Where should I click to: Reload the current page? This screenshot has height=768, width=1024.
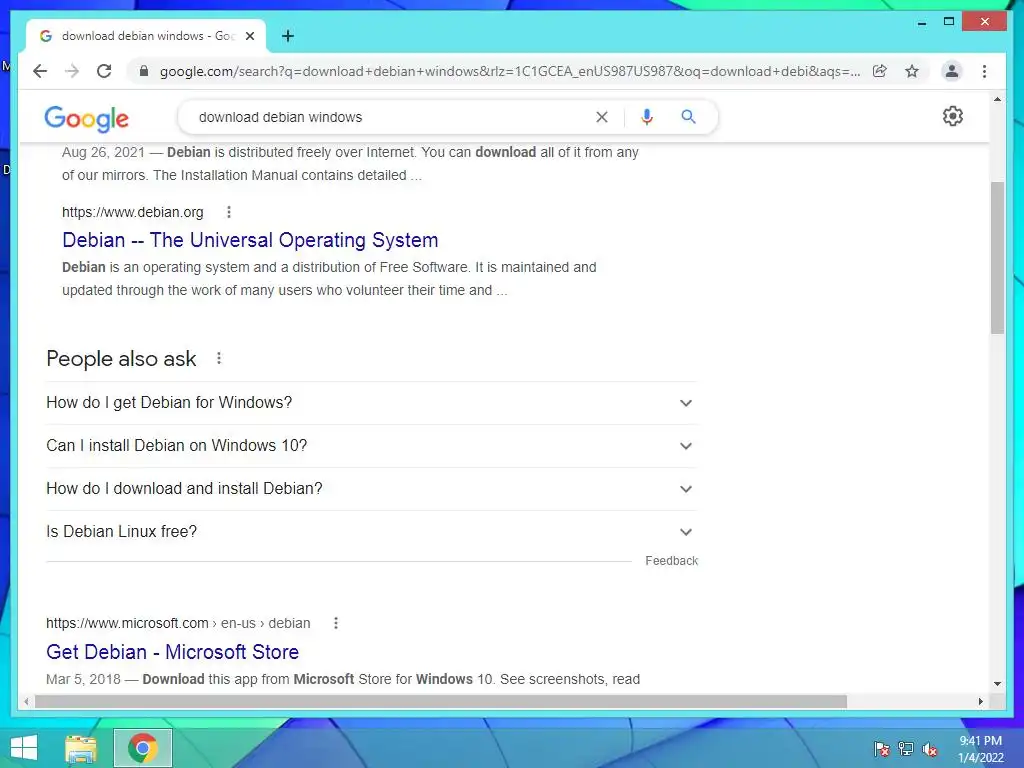[x=104, y=71]
